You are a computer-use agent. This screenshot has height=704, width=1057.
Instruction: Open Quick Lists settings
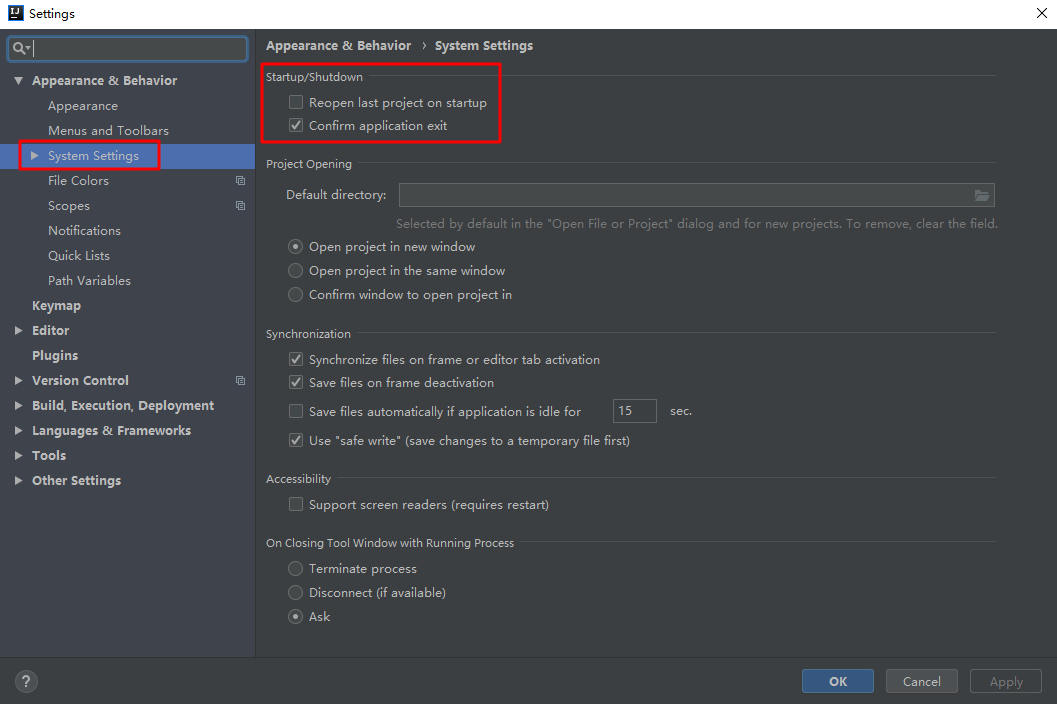pyautogui.click(x=79, y=256)
